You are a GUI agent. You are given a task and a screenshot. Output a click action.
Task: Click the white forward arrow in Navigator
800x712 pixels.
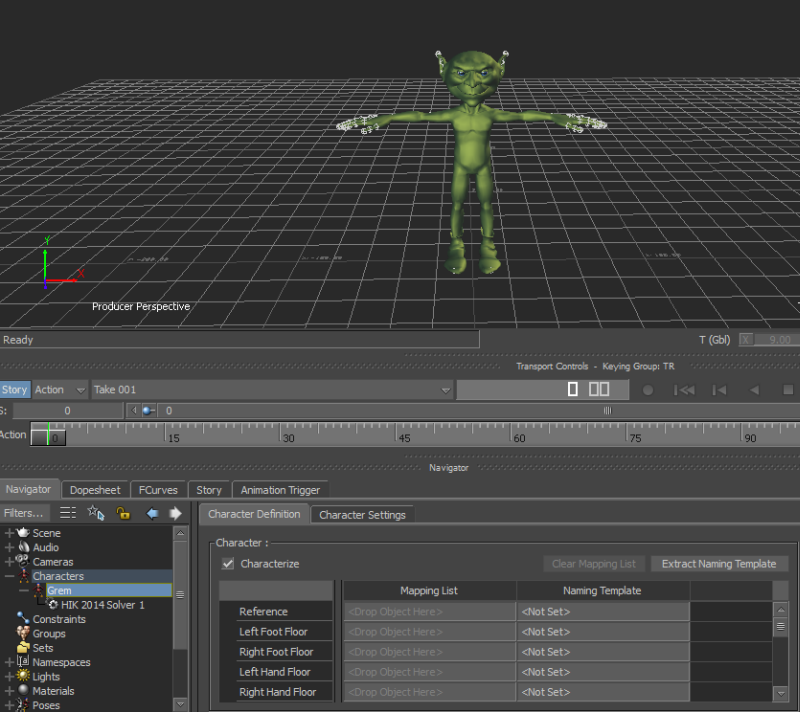pos(176,513)
